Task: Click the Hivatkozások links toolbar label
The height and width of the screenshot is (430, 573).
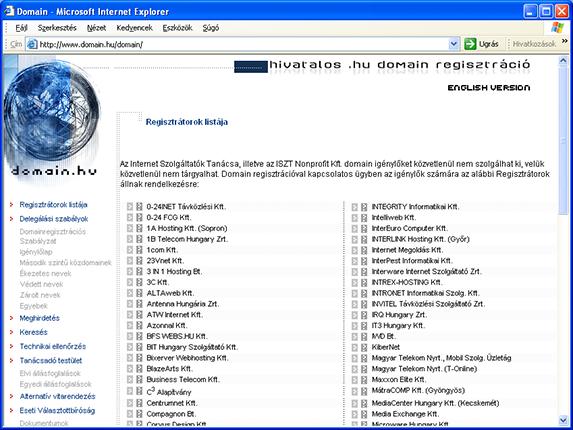Action: pyautogui.click(x=534, y=44)
